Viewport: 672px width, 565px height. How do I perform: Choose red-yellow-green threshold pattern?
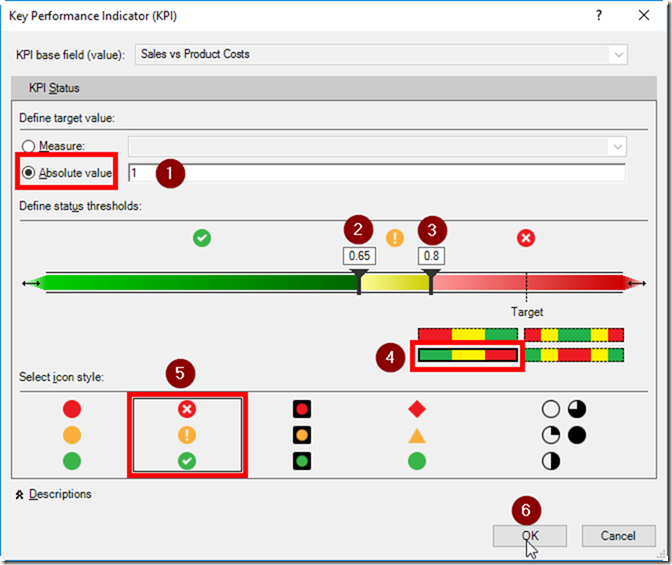pos(468,334)
